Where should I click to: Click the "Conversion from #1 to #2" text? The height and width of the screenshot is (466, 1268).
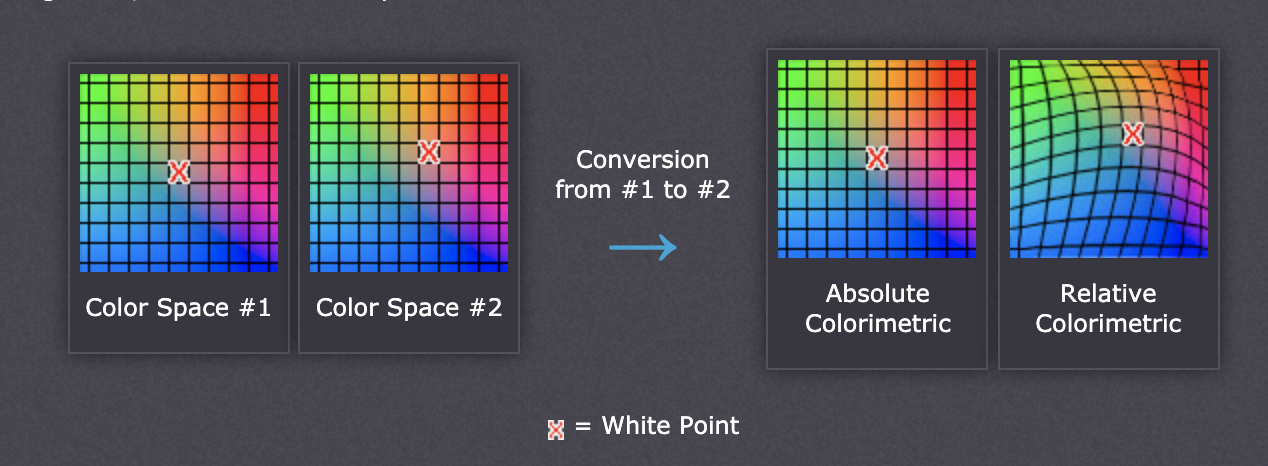pos(643,174)
